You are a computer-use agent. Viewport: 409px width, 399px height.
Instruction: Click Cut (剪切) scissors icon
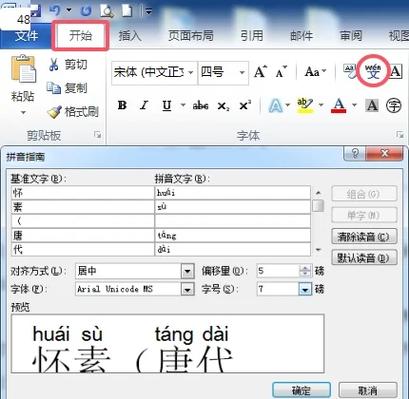(x=54, y=64)
